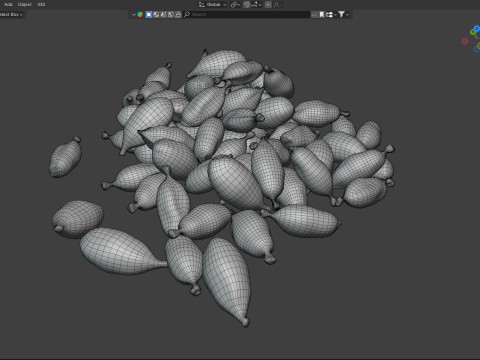Open the Add menu

8,4
